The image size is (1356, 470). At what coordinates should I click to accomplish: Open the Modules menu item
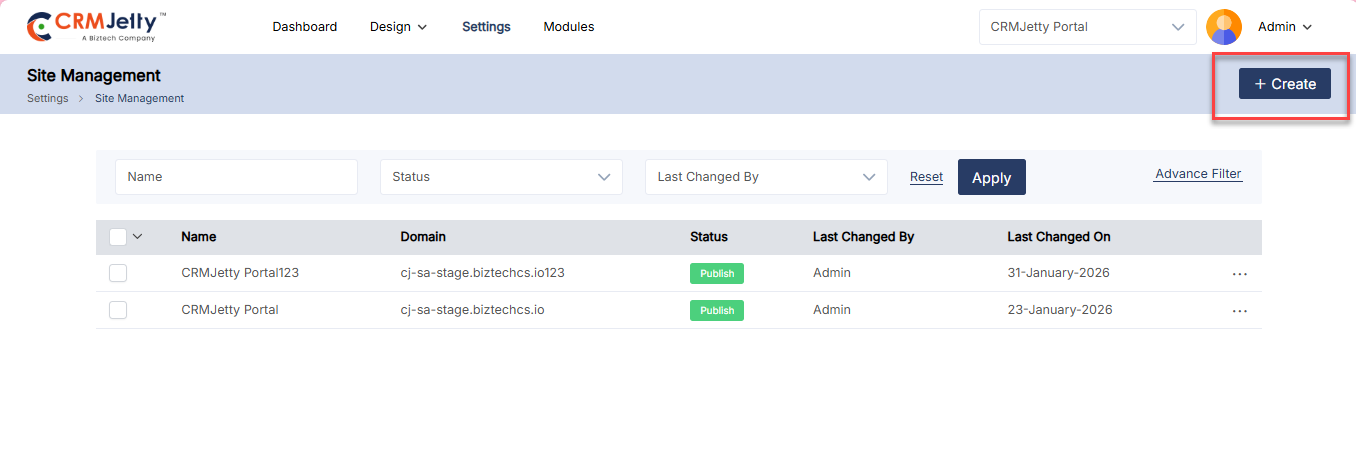[x=568, y=27]
